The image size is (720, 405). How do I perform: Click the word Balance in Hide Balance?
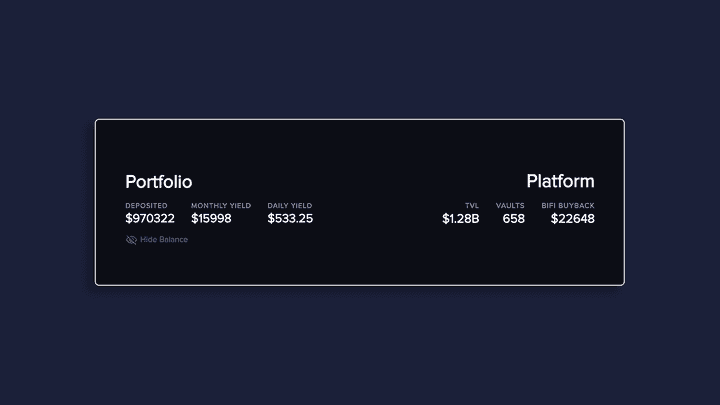[173, 240]
